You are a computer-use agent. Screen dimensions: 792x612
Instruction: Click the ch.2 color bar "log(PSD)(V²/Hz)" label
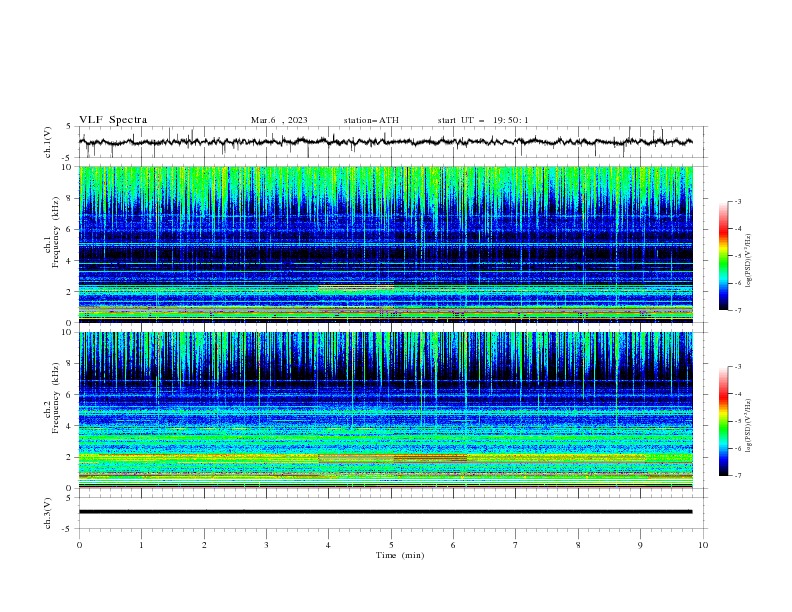749,426
